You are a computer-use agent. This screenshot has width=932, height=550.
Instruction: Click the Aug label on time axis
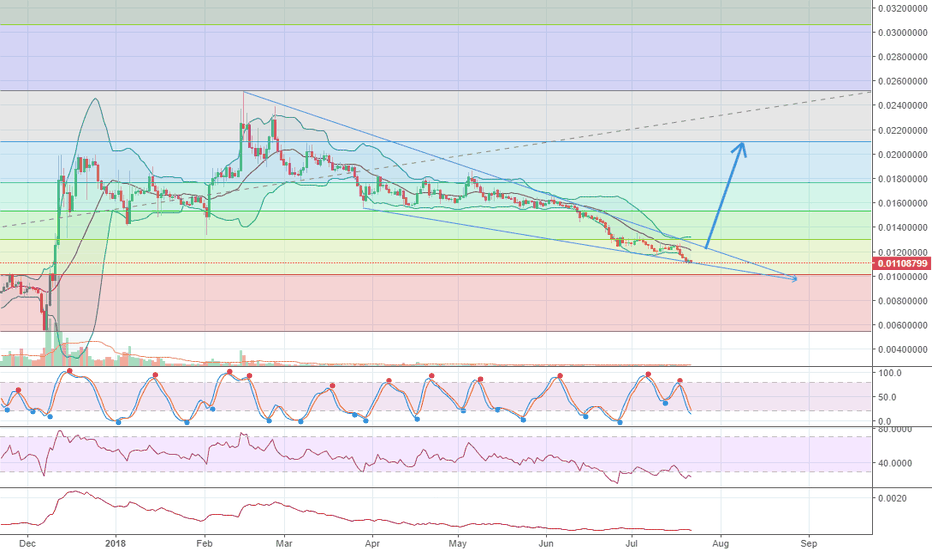click(720, 543)
